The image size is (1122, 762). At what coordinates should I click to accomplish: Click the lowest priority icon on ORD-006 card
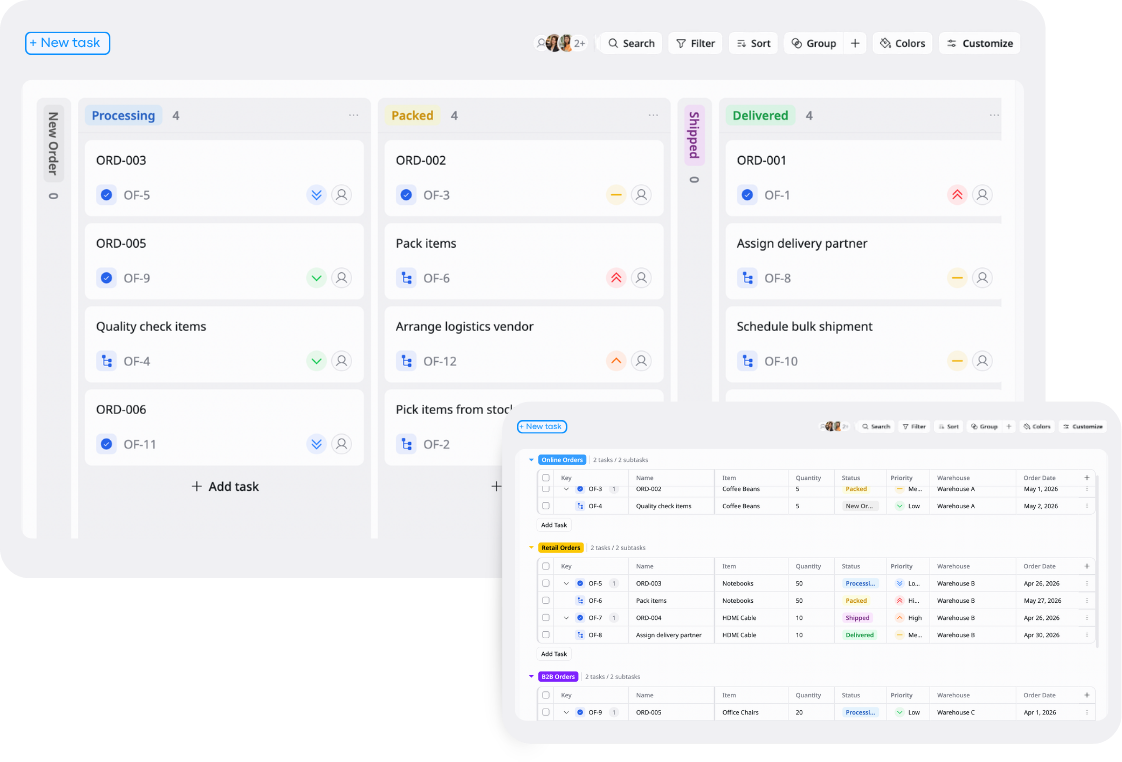coord(316,444)
